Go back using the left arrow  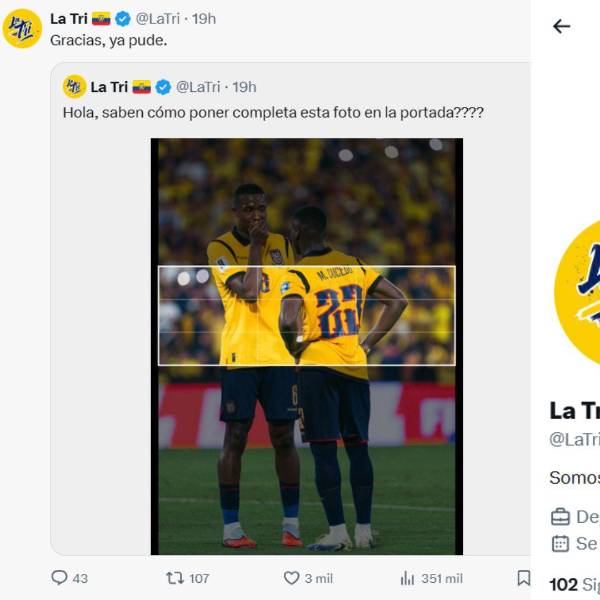[x=562, y=27]
